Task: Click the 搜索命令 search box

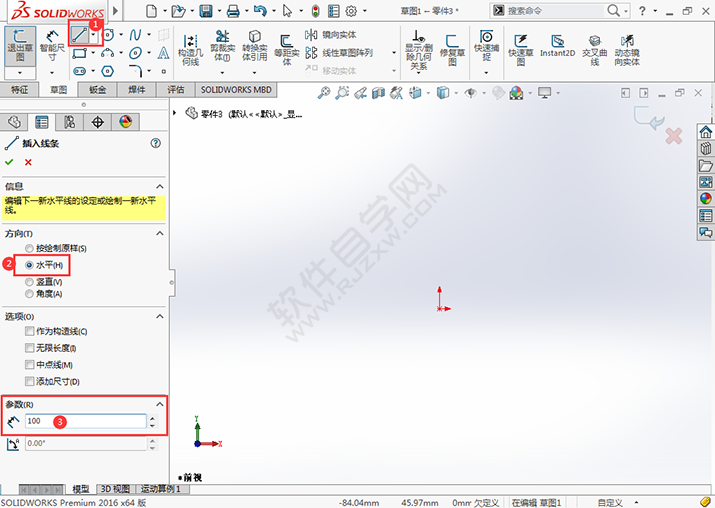Action: [x=554, y=10]
